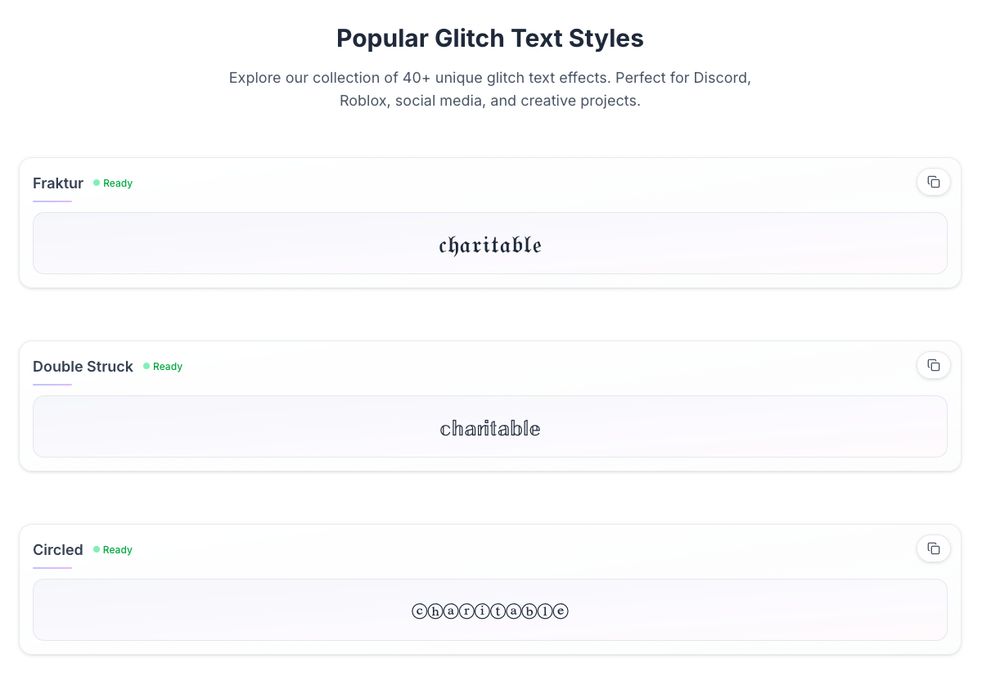Click the description paragraph mentioning Discord
Viewport: 1000px width, 686px height.
coord(490,89)
